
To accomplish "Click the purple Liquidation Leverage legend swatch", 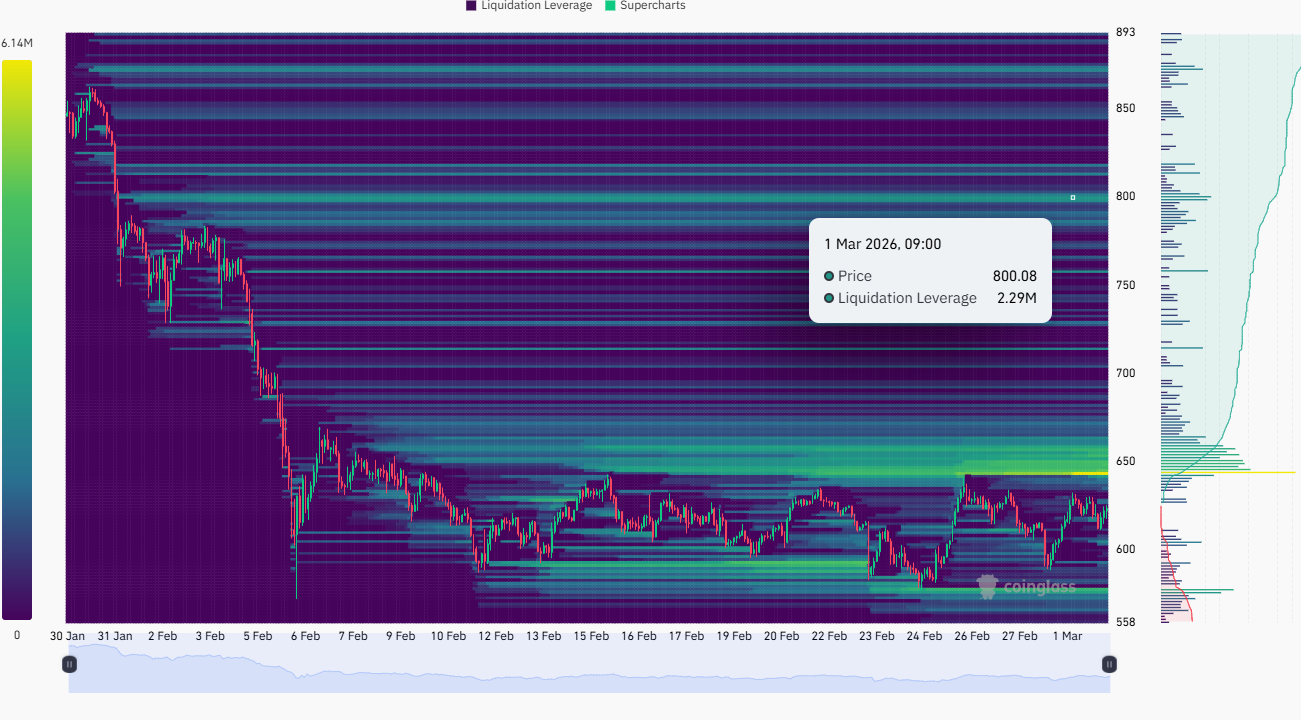I will (471, 6).
